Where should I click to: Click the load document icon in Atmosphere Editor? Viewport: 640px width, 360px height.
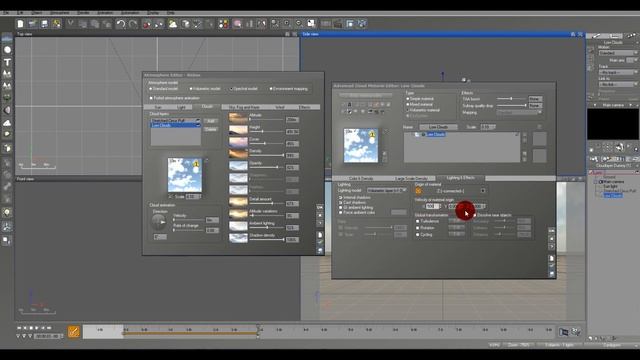click(x=320, y=235)
